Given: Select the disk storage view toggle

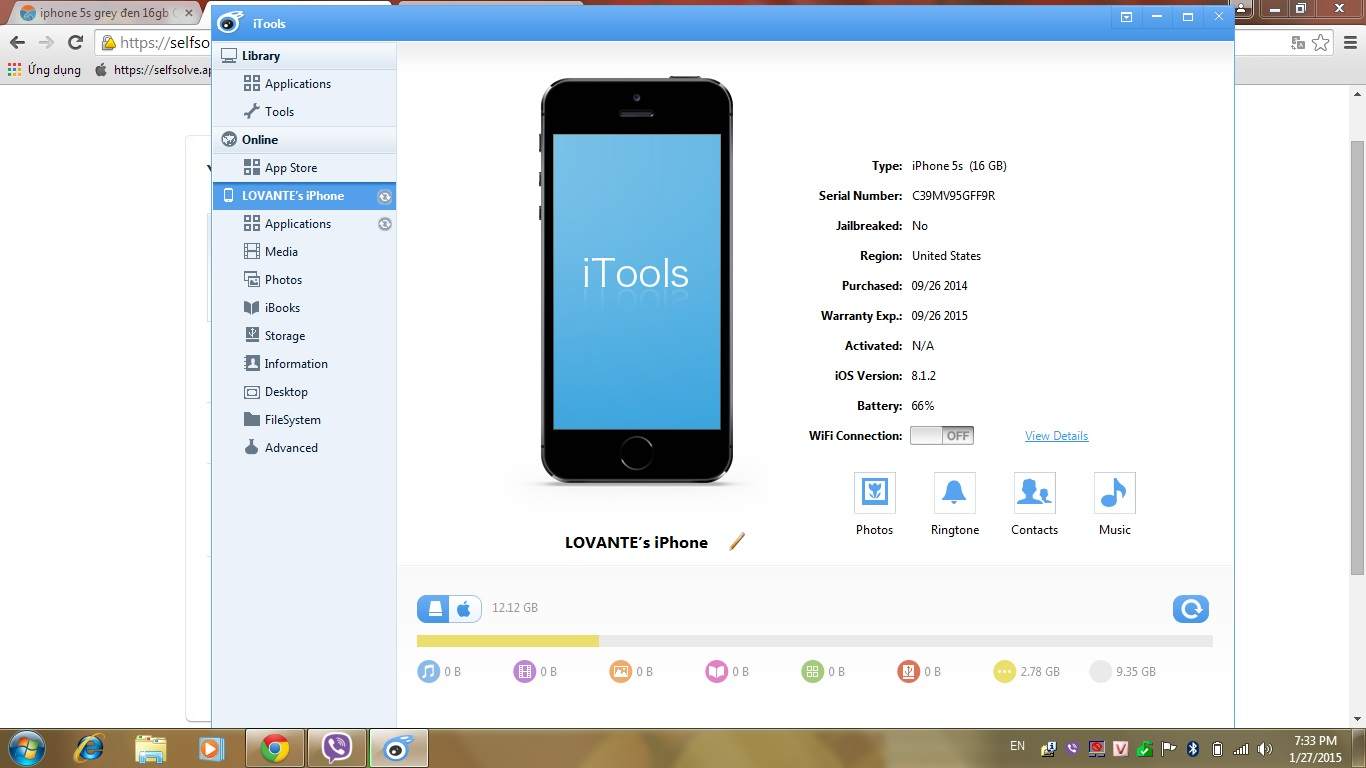Looking at the screenshot, I should coord(434,608).
